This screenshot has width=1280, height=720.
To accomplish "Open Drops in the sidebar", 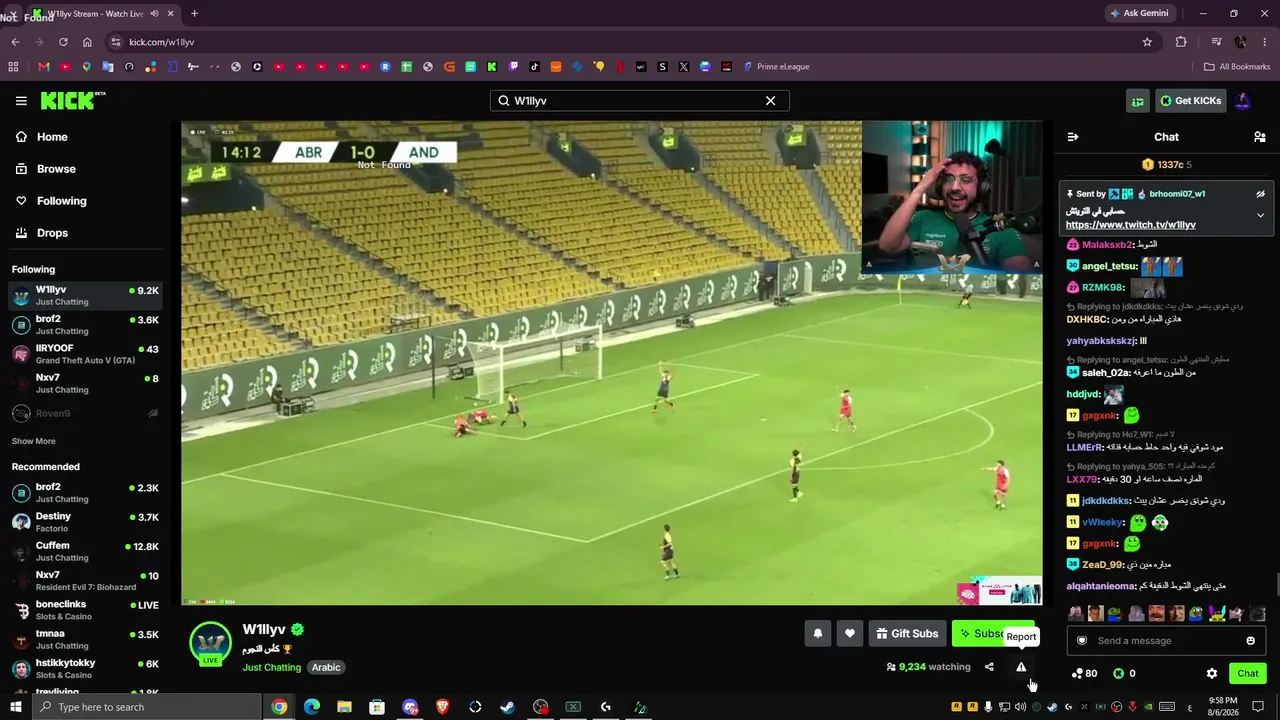I will [52, 233].
